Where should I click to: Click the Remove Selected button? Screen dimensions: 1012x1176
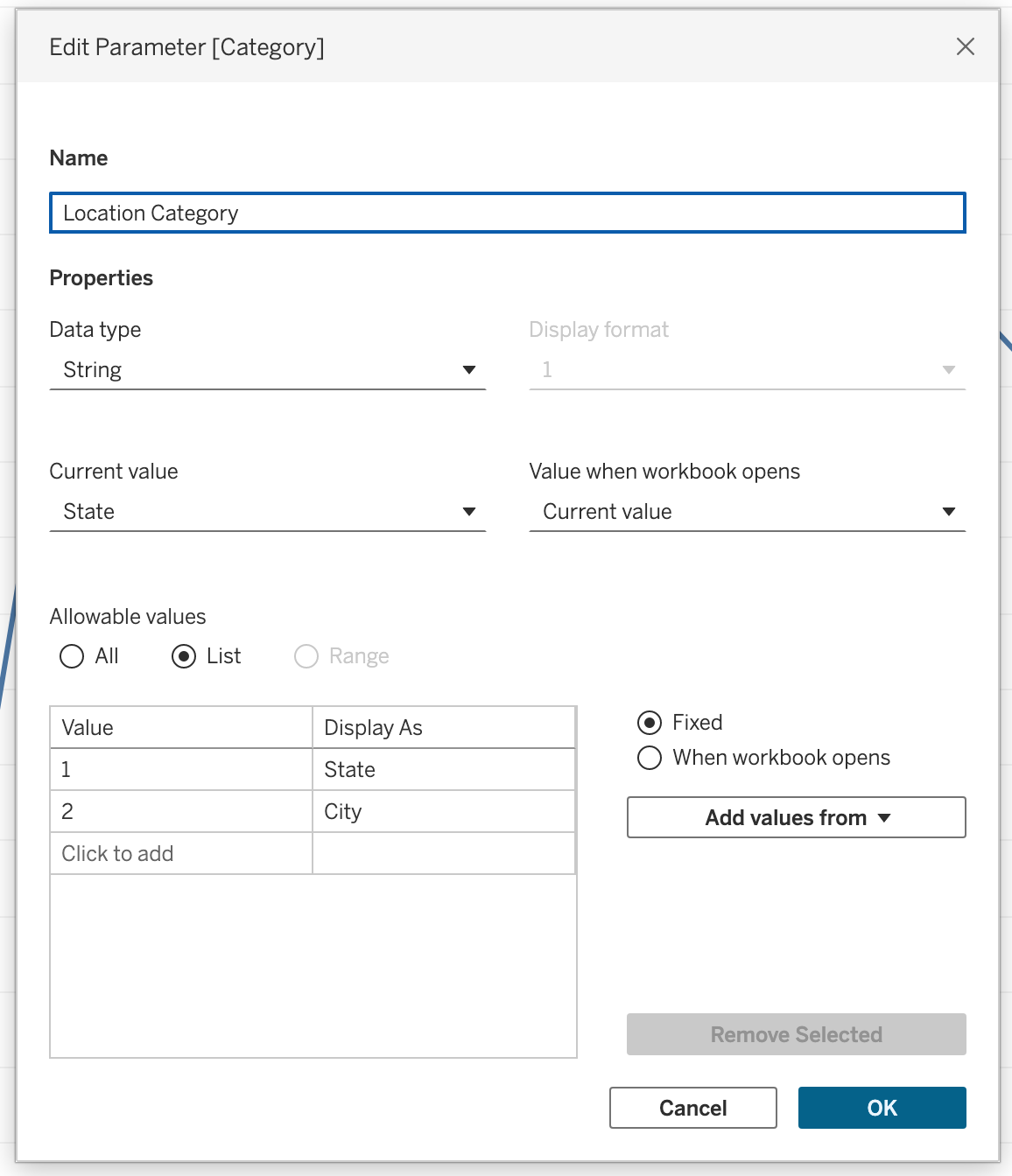[x=796, y=1034]
